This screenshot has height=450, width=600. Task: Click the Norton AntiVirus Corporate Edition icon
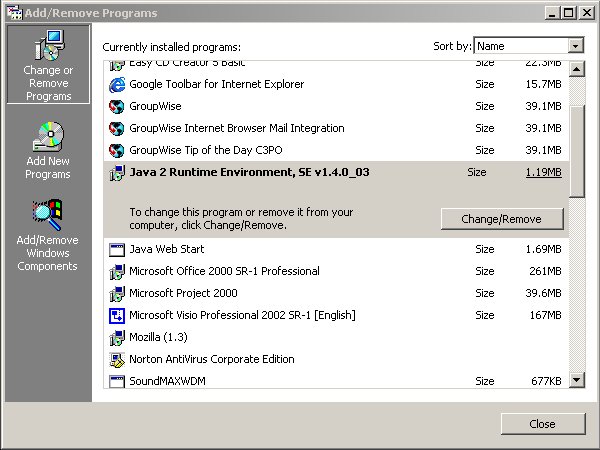pos(117,360)
